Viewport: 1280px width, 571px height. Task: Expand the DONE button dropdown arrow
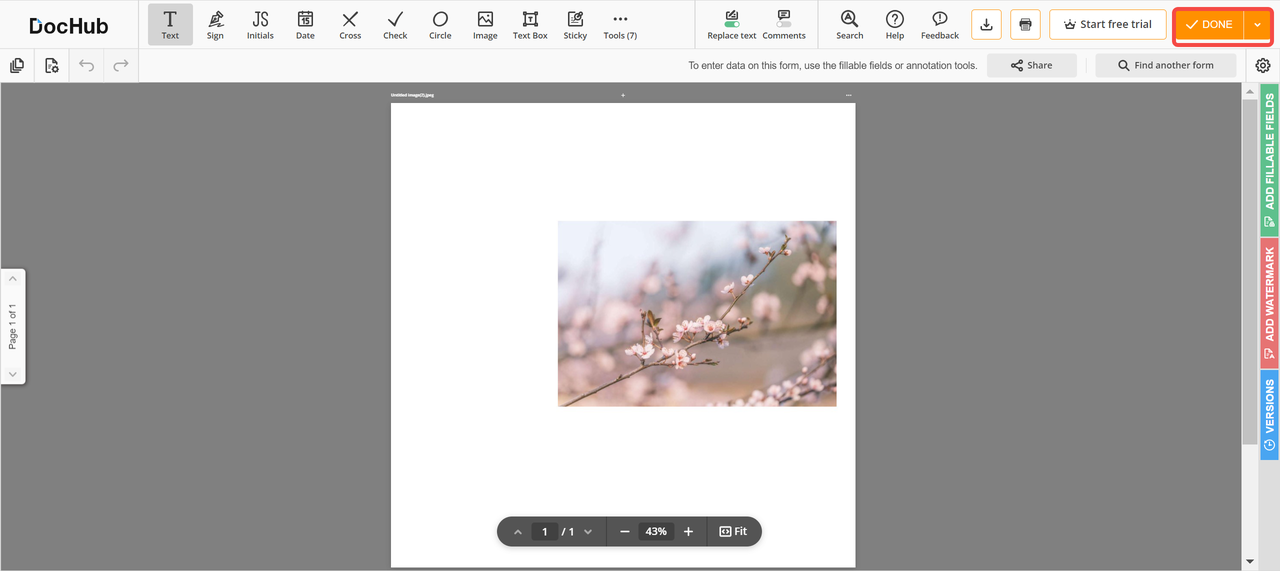pos(1257,24)
